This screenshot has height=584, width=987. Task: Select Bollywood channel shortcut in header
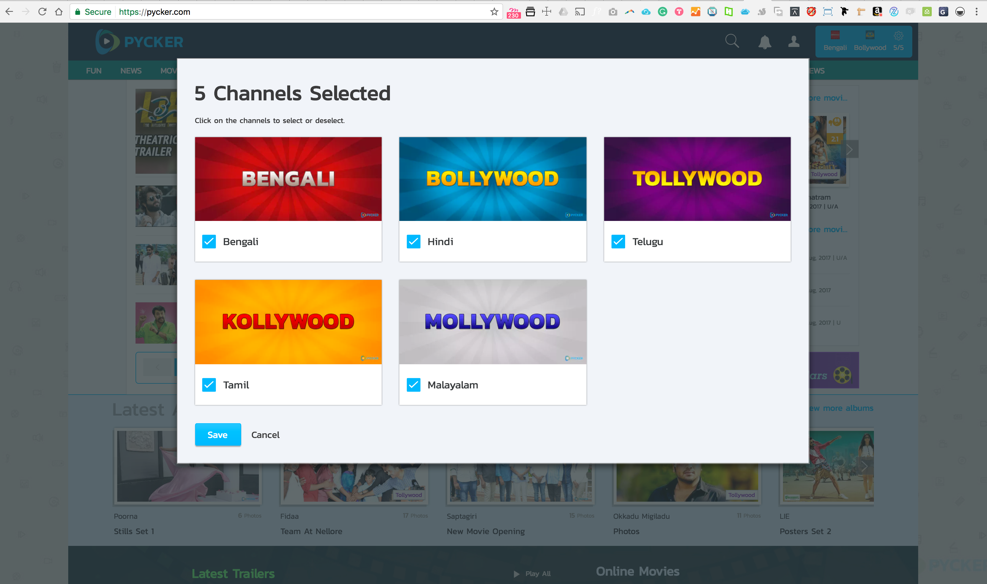870,40
